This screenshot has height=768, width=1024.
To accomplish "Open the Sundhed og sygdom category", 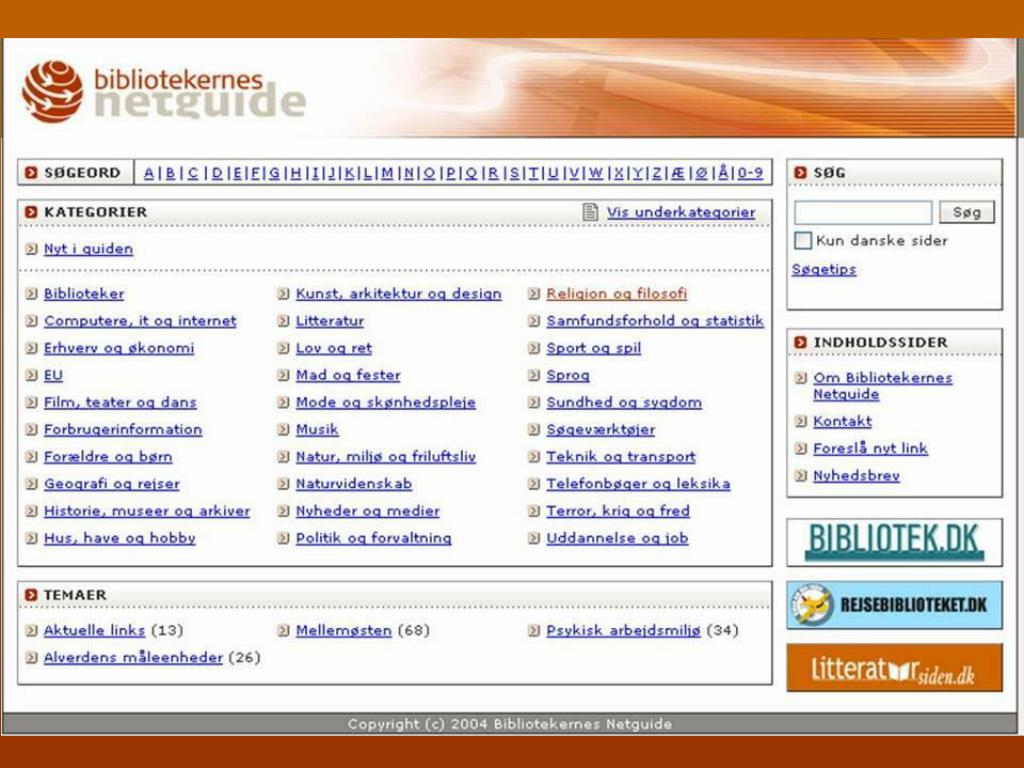I will point(624,402).
